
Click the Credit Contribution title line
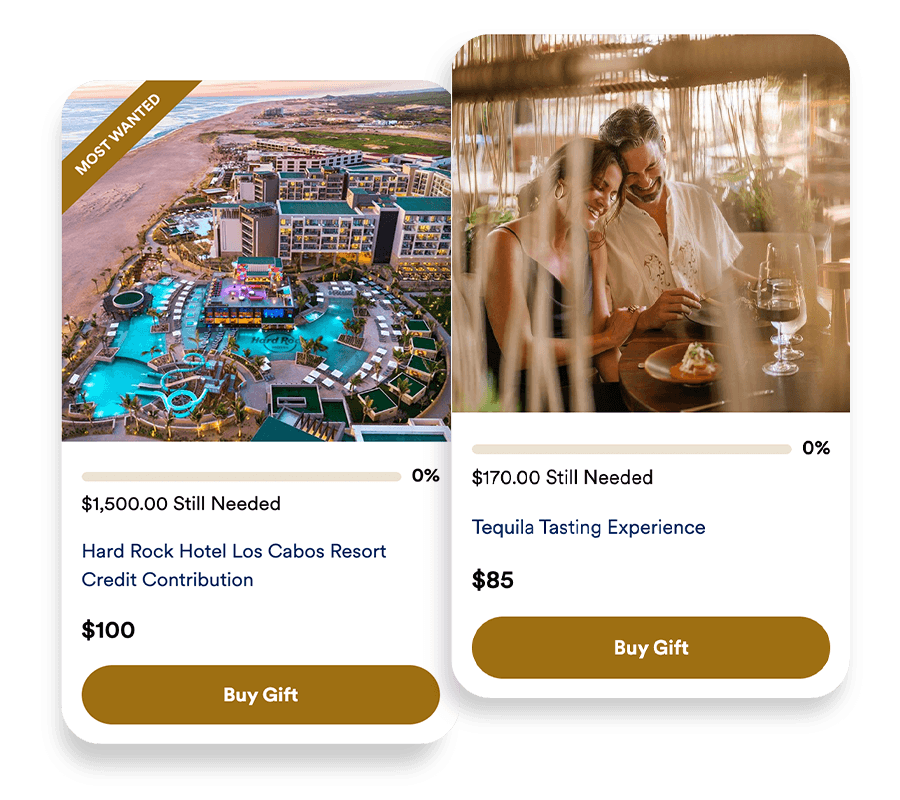pos(167,580)
